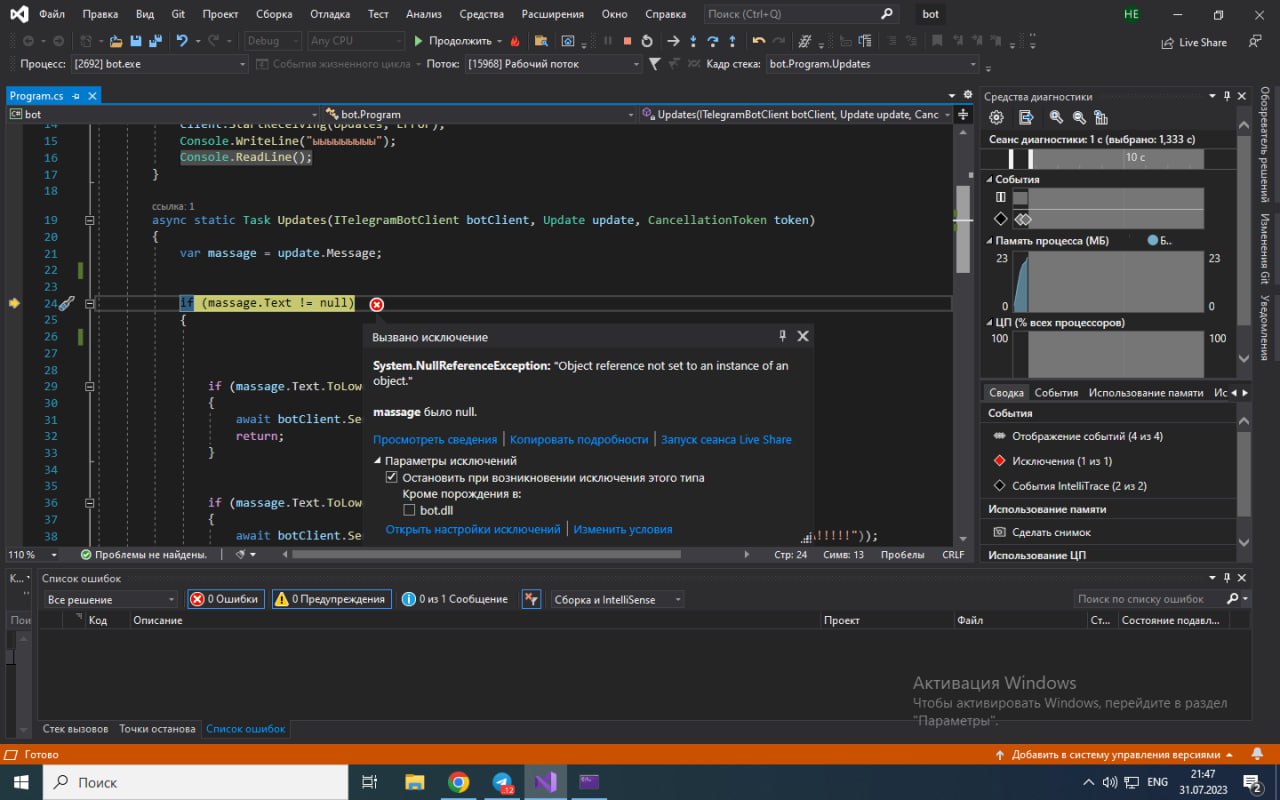This screenshot has height=800, width=1280.
Task: Switch to the Точки останова tab
Action: (x=157, y=729)
